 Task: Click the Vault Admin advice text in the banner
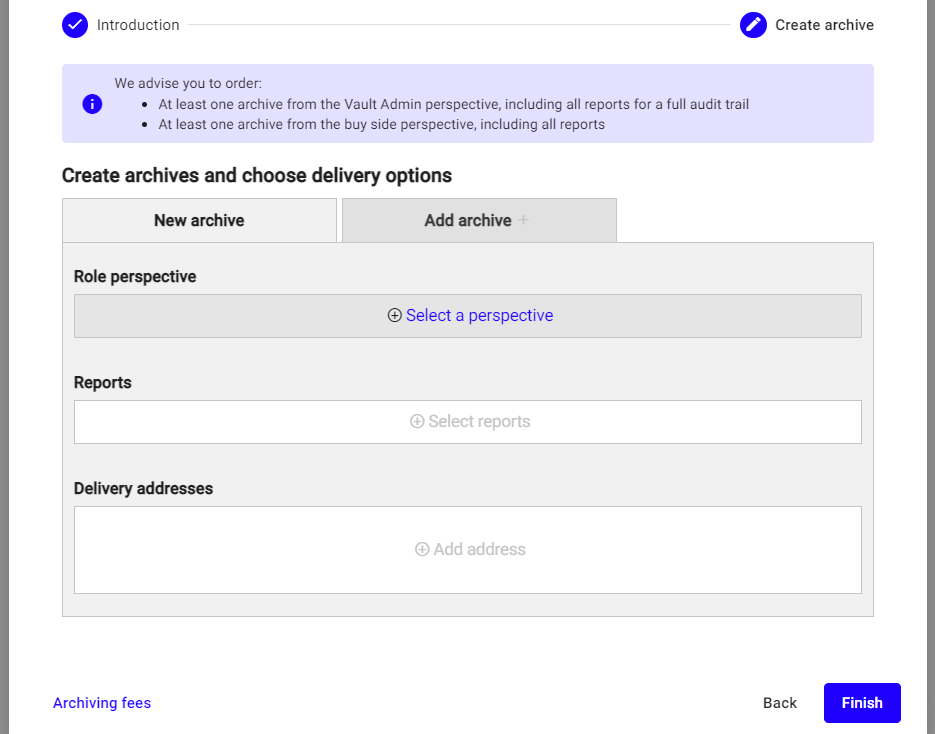pos(453,104)
